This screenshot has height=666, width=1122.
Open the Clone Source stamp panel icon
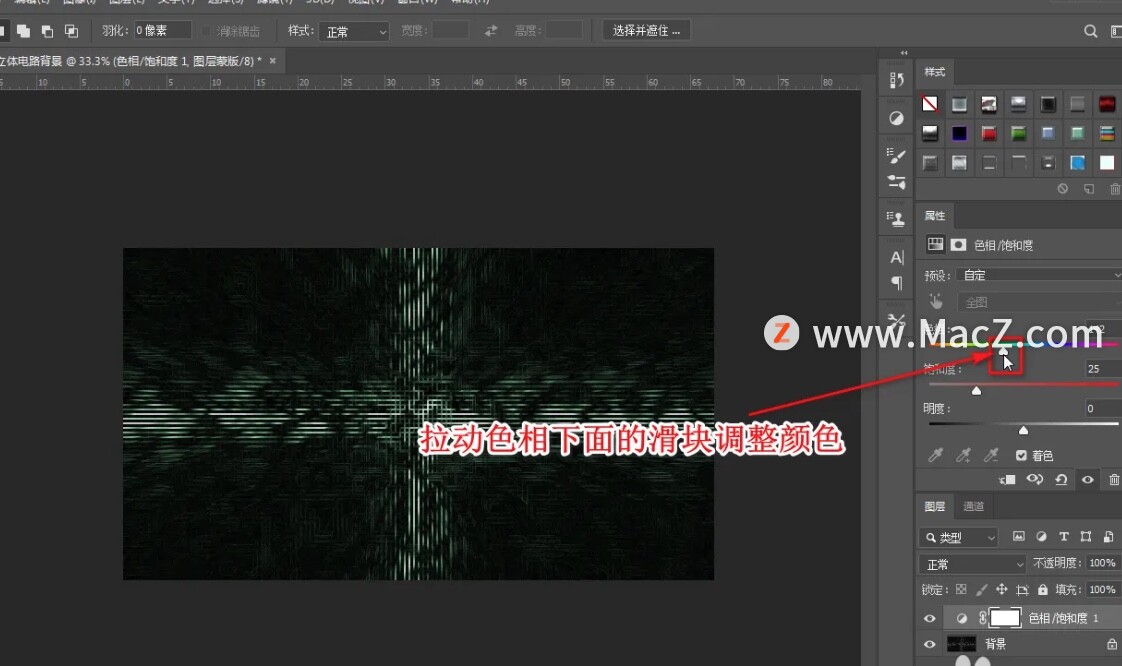click(897, 219)
